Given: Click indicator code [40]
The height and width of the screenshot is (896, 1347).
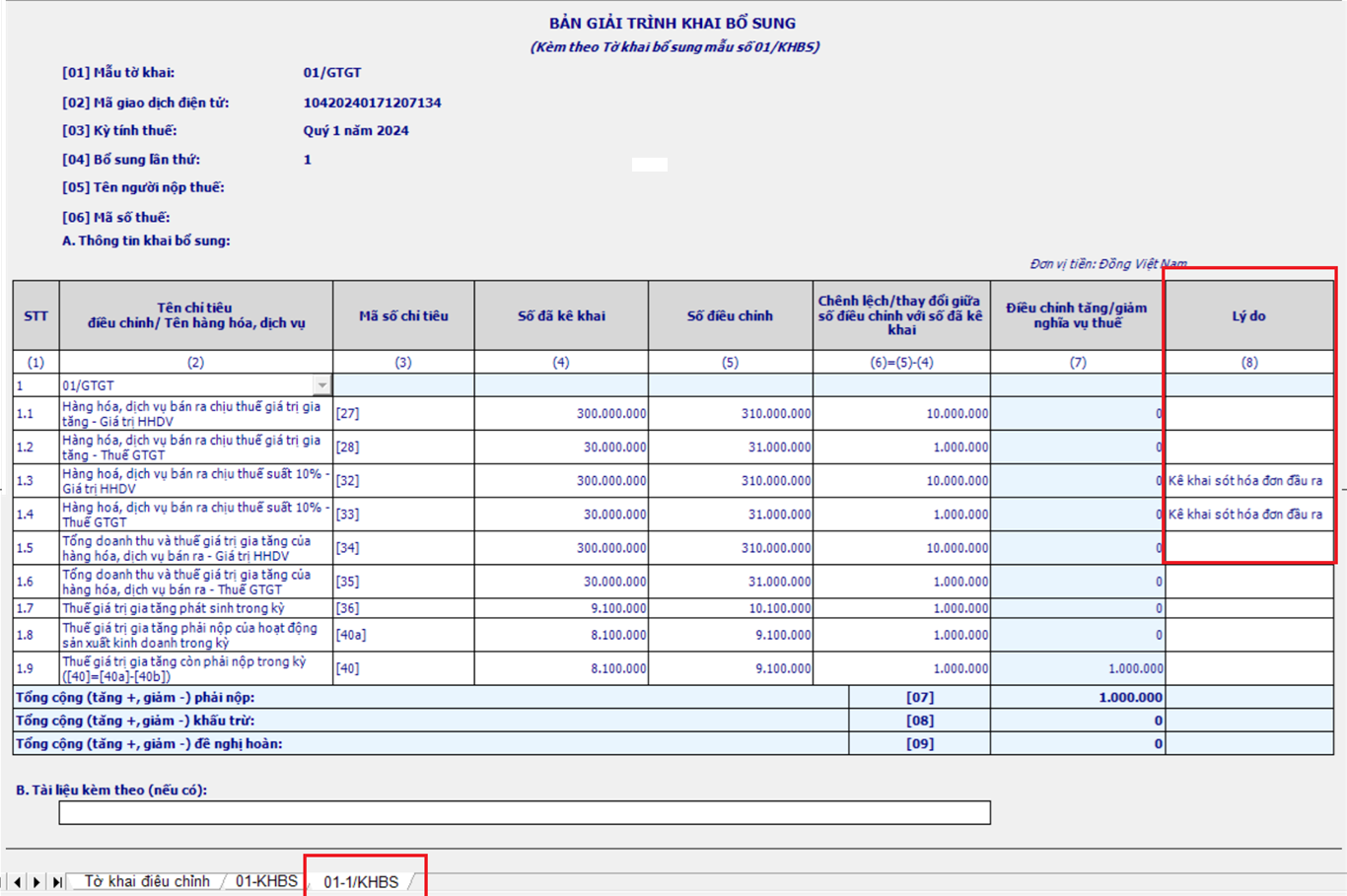Looking at the screenshot, I should [347, 668].
